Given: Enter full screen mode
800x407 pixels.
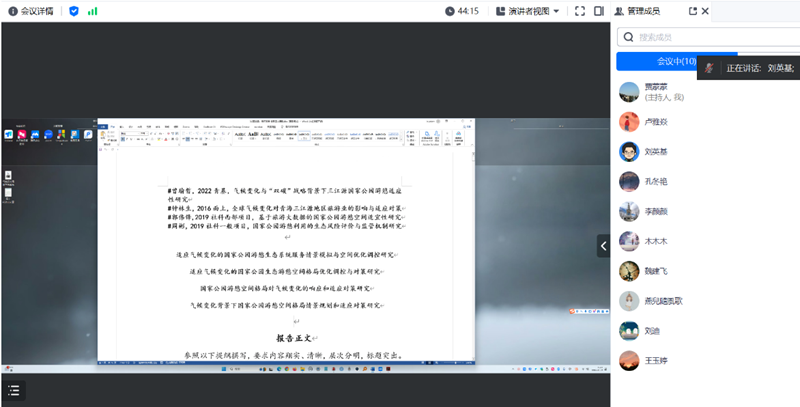Looking at the screenshot, I should point(580,11).
